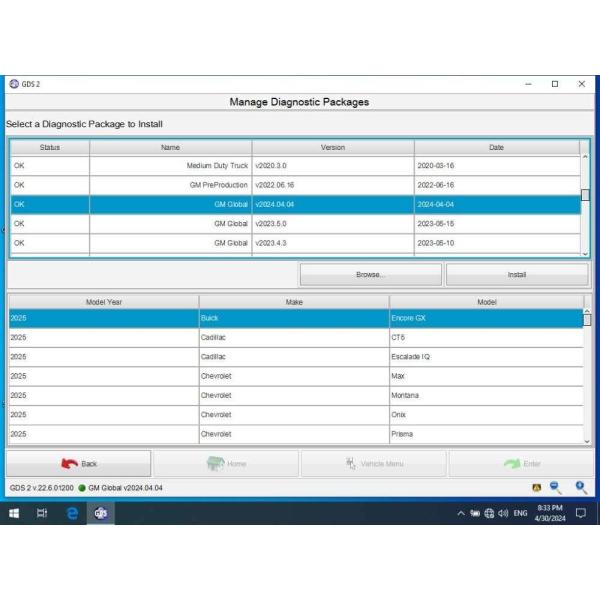This screenshot has width=600, height=600.
Task: Open the Browse... file dialog
Action: tap(370, 274)
